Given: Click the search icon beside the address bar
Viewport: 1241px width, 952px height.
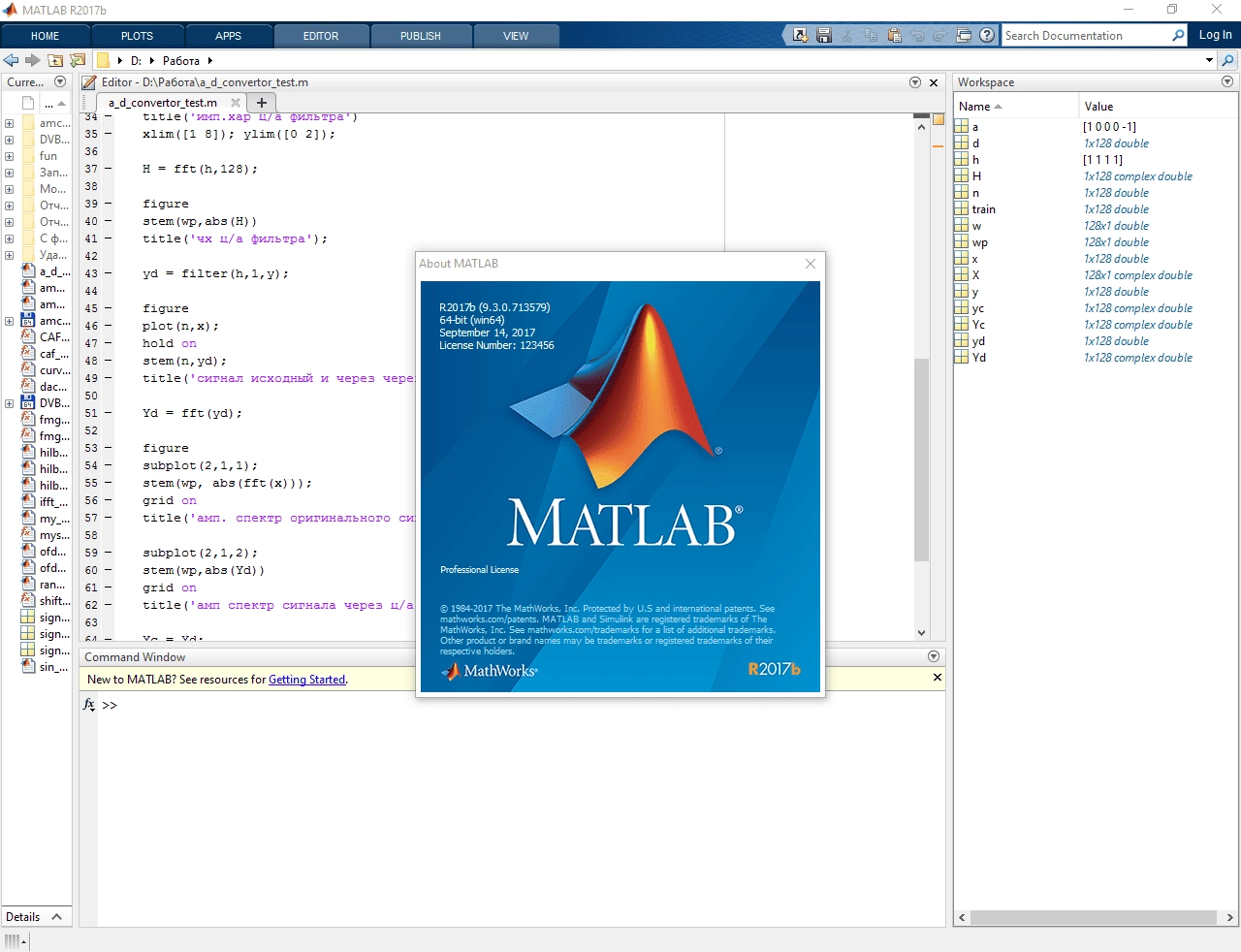Looking at the screenshot, I should pos(1228,60).
